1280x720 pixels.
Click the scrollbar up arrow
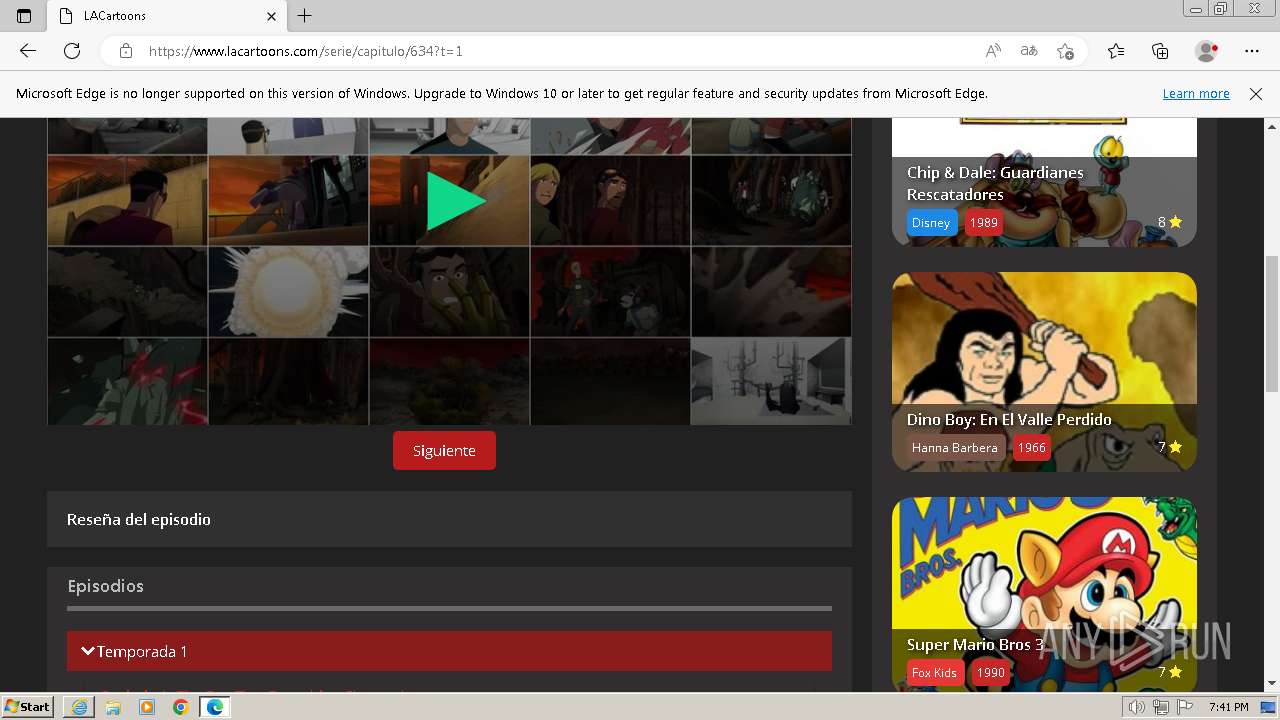(1272, 127)
